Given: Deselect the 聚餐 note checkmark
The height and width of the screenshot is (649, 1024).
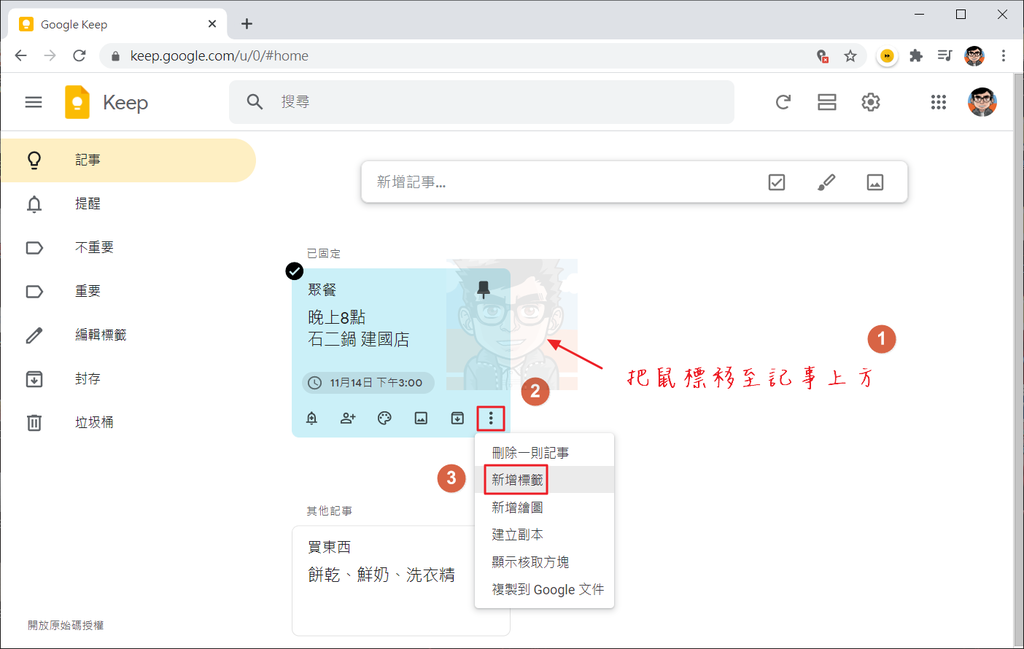Looking at the screenshot, I should (x=295, y=271).
